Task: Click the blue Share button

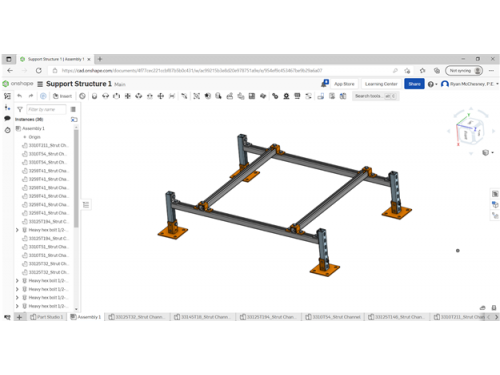Action: 414,84
